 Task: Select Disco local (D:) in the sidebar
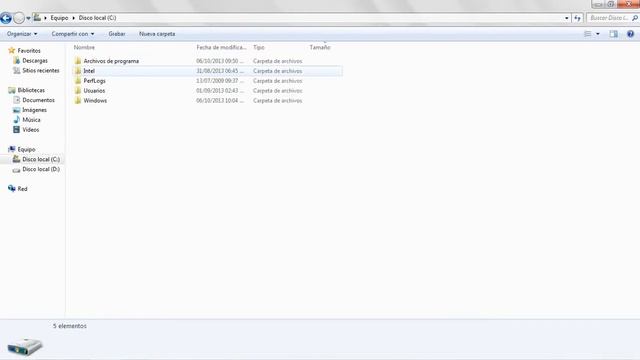[41, 169]
